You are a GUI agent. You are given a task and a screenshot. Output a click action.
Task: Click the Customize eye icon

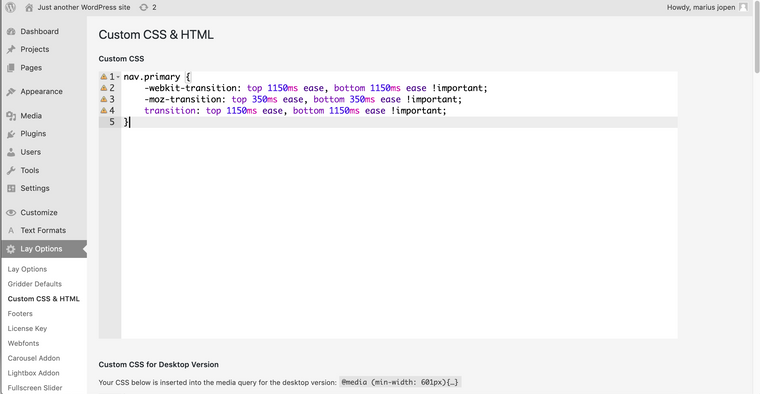pos(11,213)
